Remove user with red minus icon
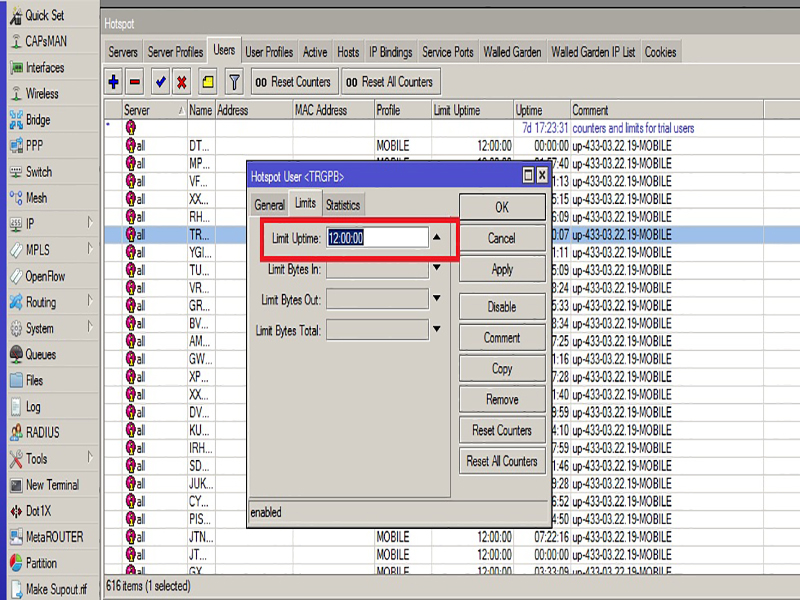Viewport: 800px width, 600px height. (x=135, y=82)
